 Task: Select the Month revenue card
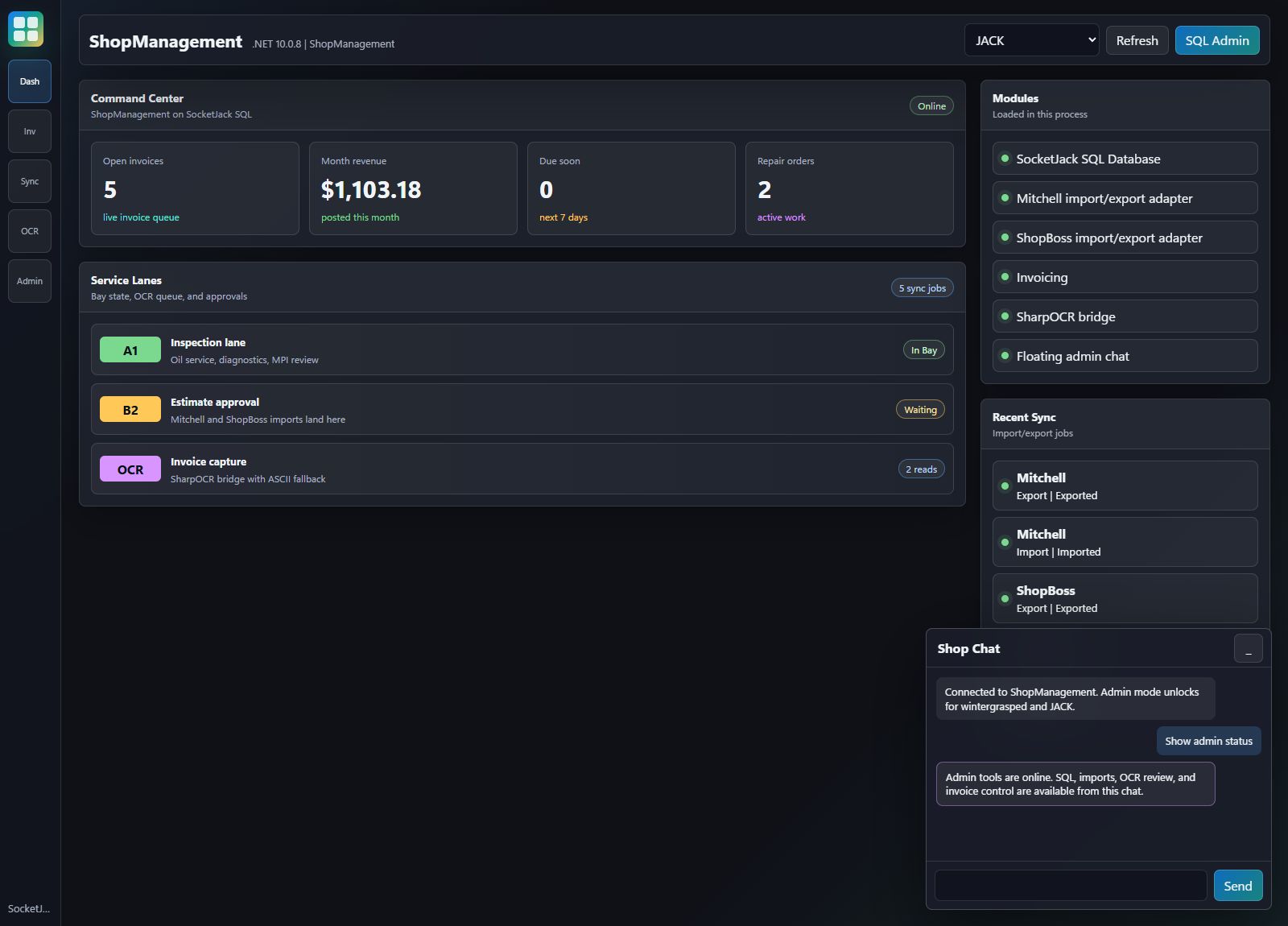click(x=413, y=188)
